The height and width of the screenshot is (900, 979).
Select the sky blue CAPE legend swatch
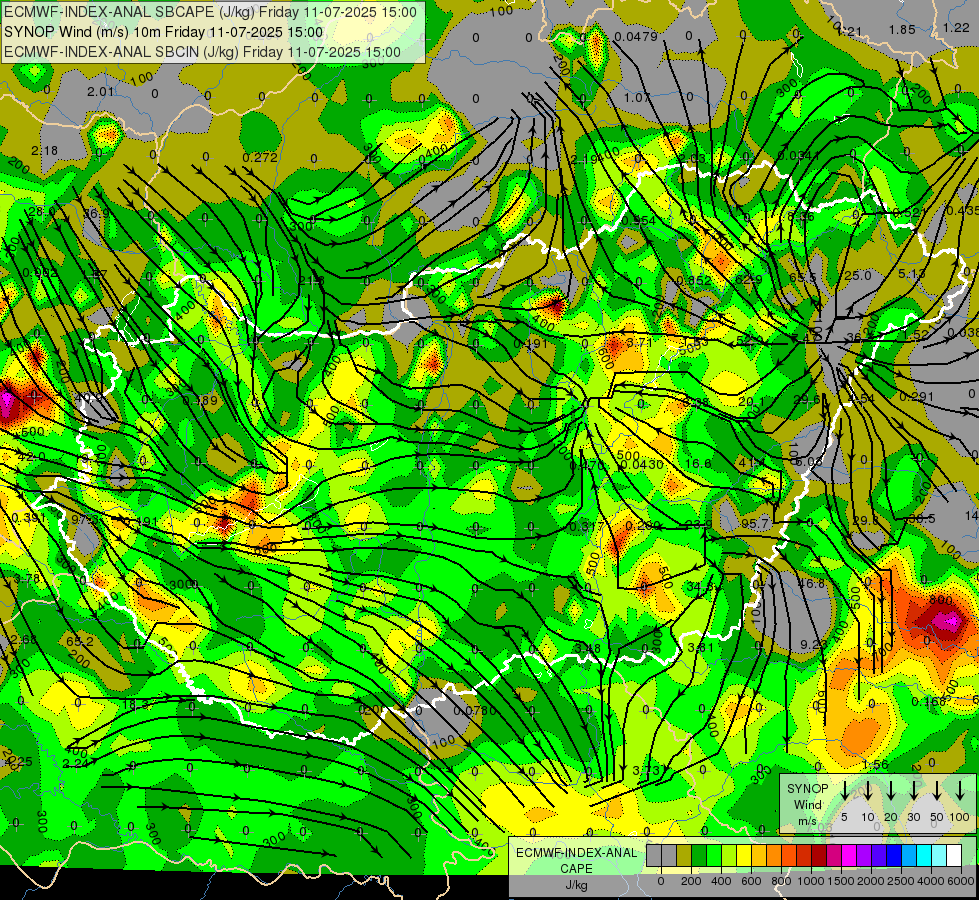908,855
